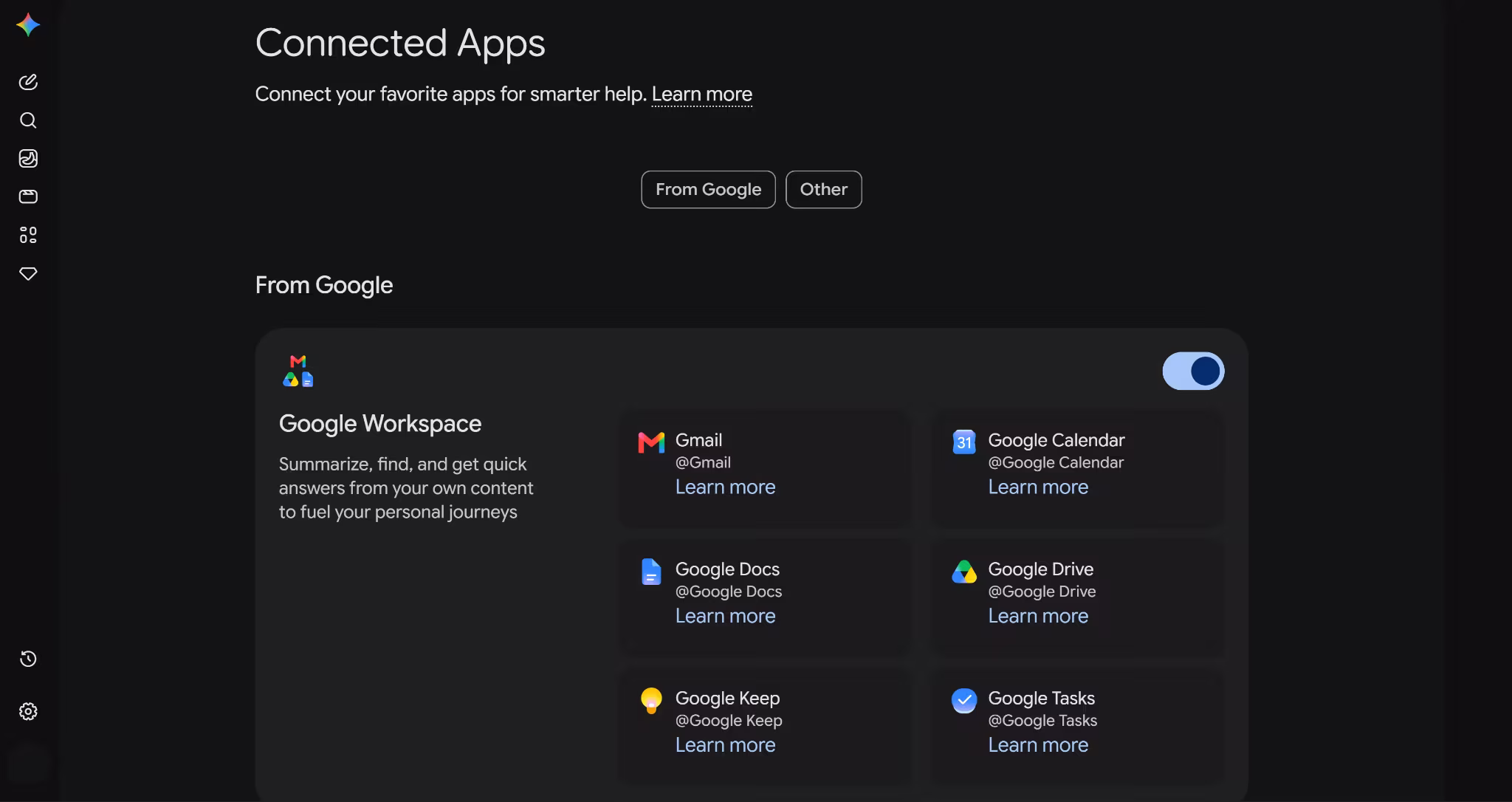Open the Gems grid sidebar icon
Screen dimensions: 1512x802
(x=28, y=235)
